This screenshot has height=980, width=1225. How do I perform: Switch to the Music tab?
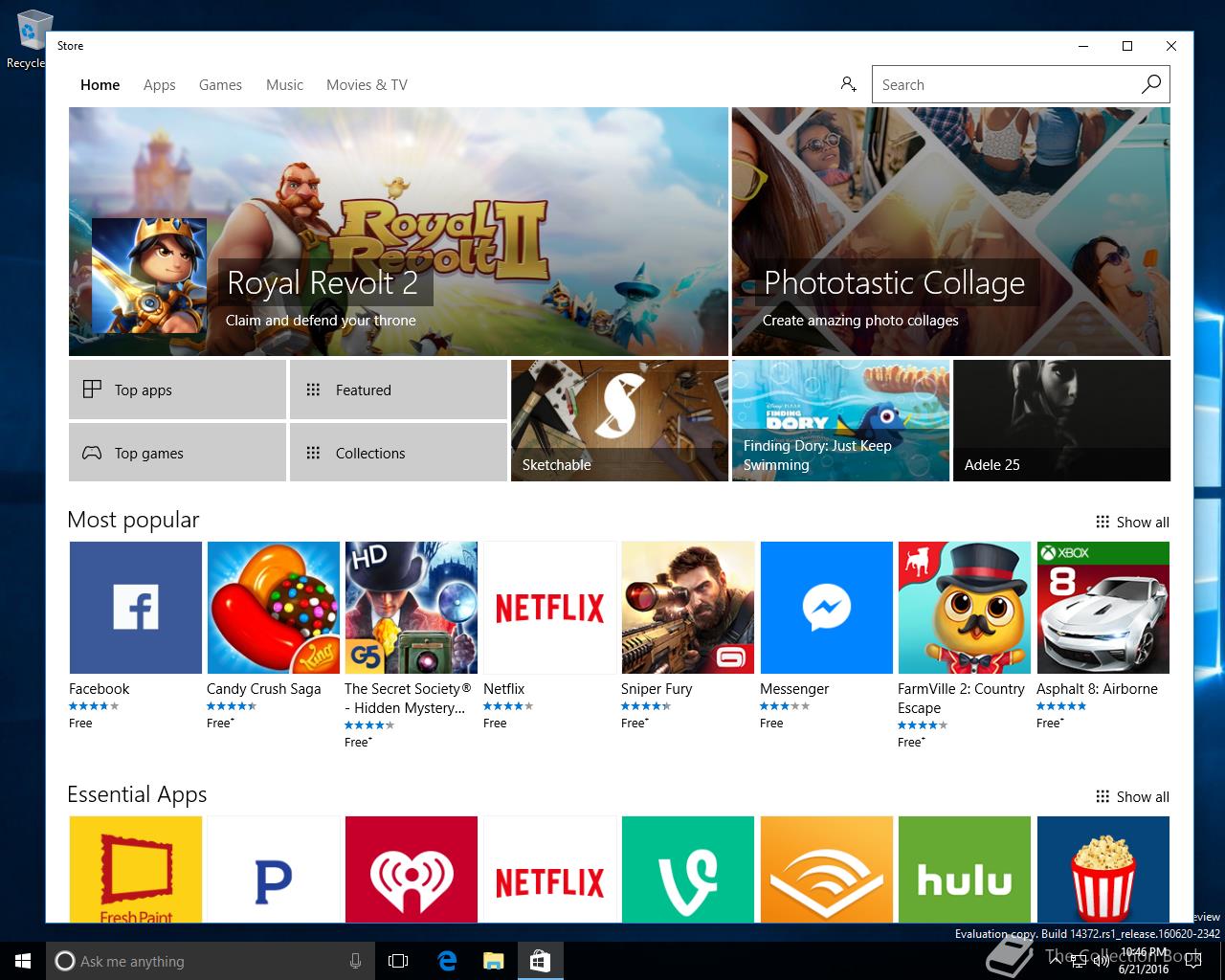click(x=284, y=84)
